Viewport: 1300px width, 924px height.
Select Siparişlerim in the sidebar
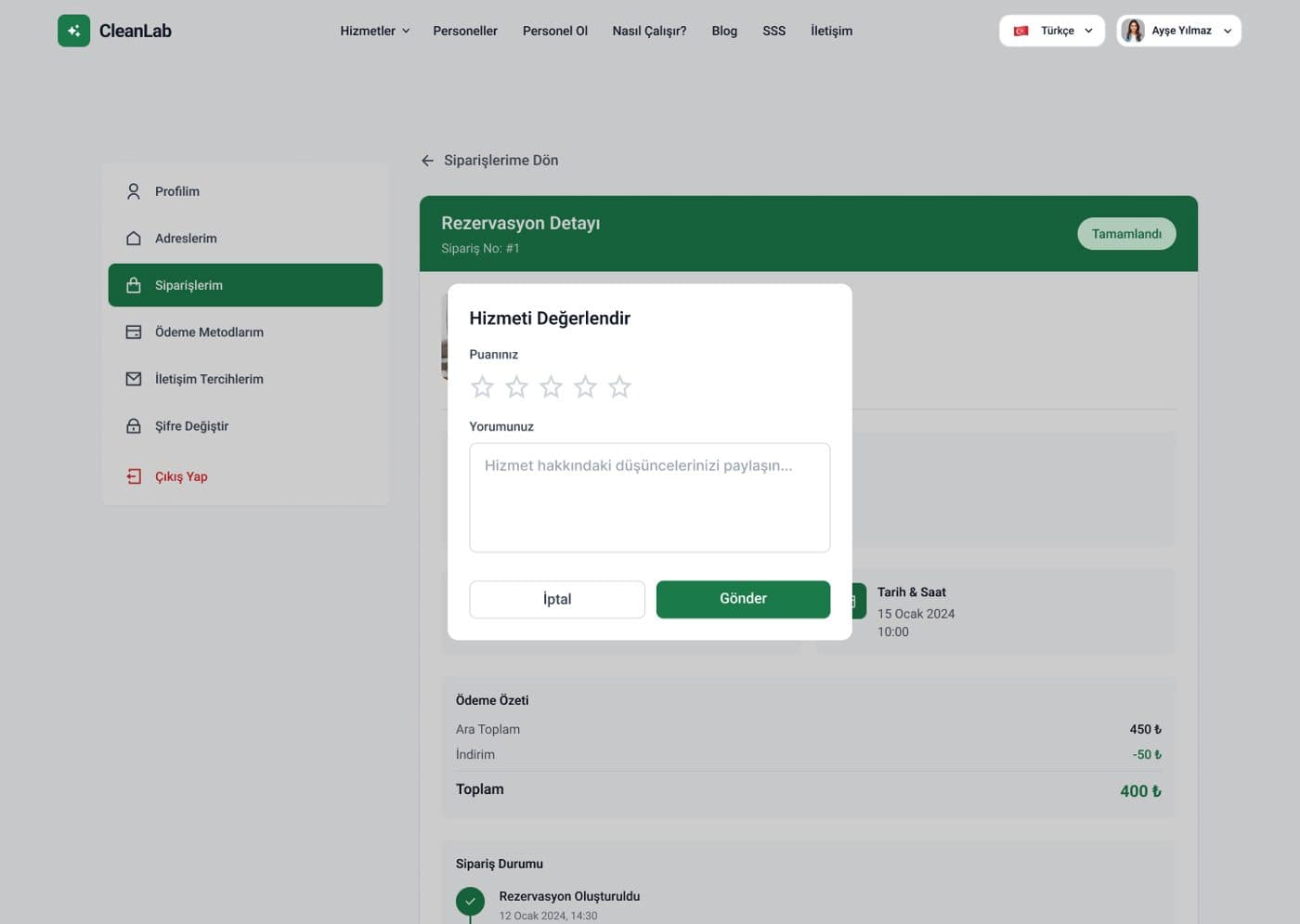click(245, 285)
